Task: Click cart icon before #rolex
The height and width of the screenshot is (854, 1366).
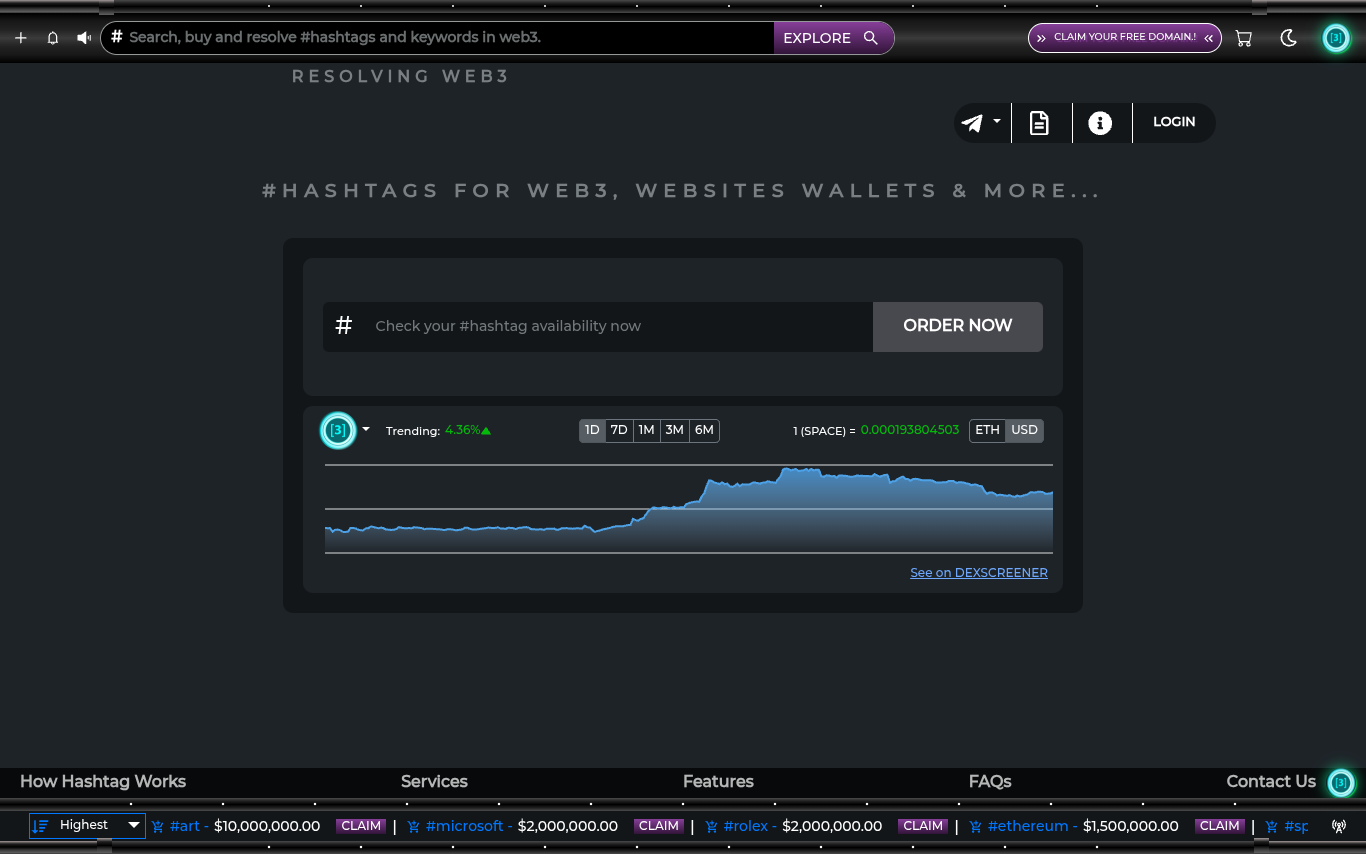Action: (x=712, y=827)
